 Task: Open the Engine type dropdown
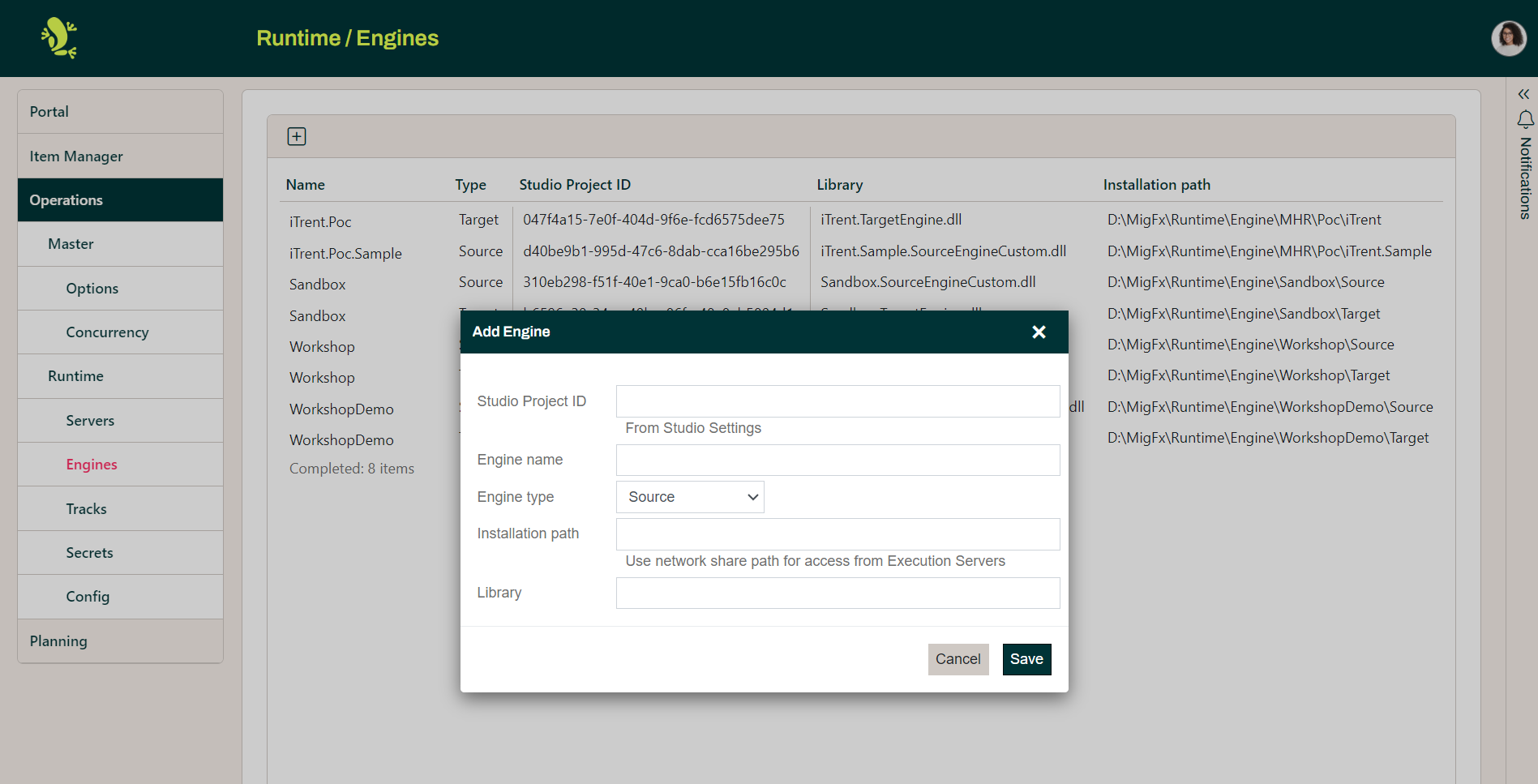click(x=689, y=496)
